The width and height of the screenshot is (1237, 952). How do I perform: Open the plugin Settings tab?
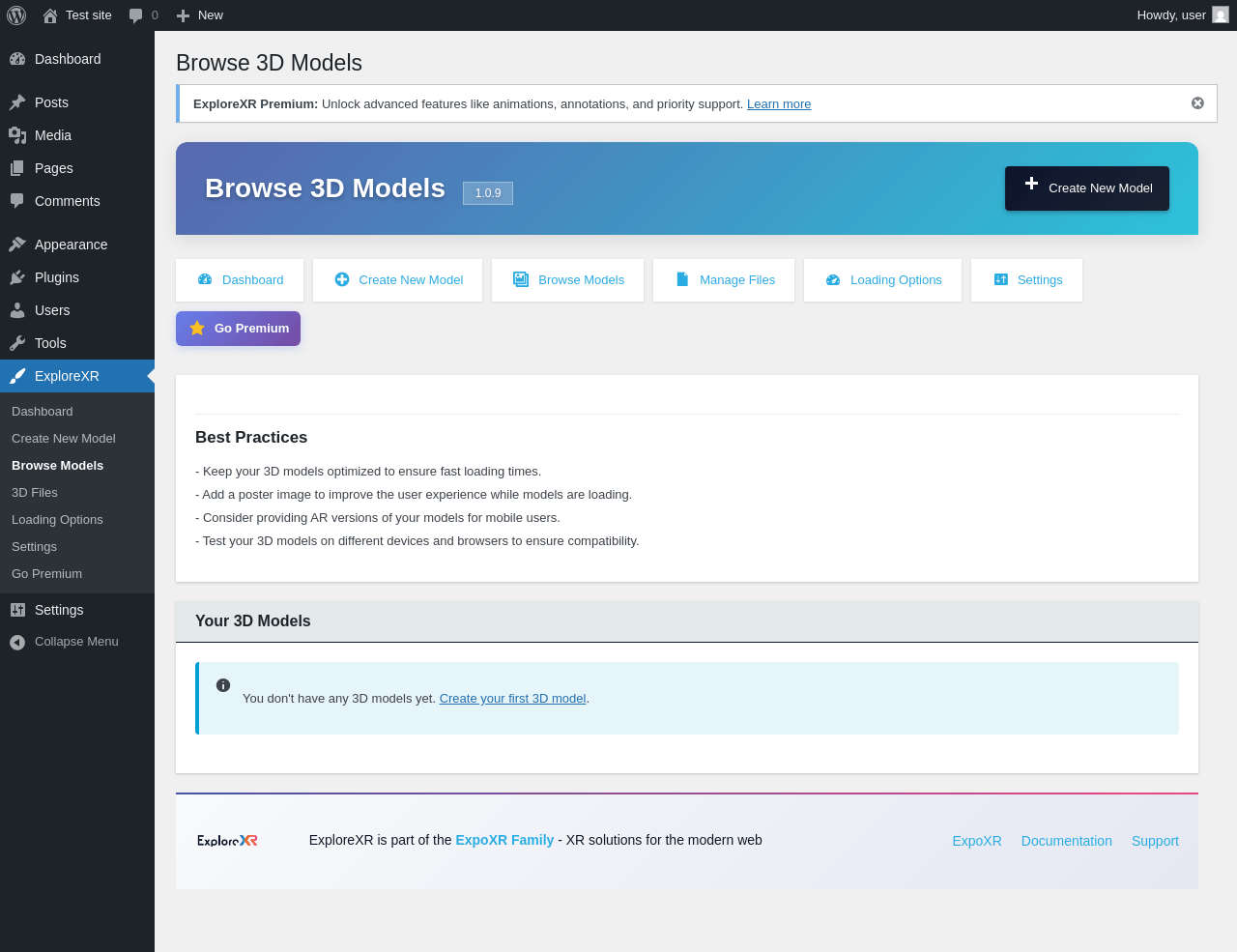pos(1026,280)
